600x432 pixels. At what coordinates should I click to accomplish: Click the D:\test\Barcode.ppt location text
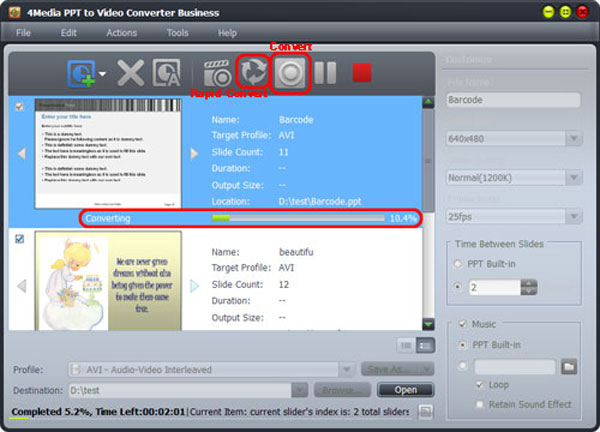pos(320,201)
